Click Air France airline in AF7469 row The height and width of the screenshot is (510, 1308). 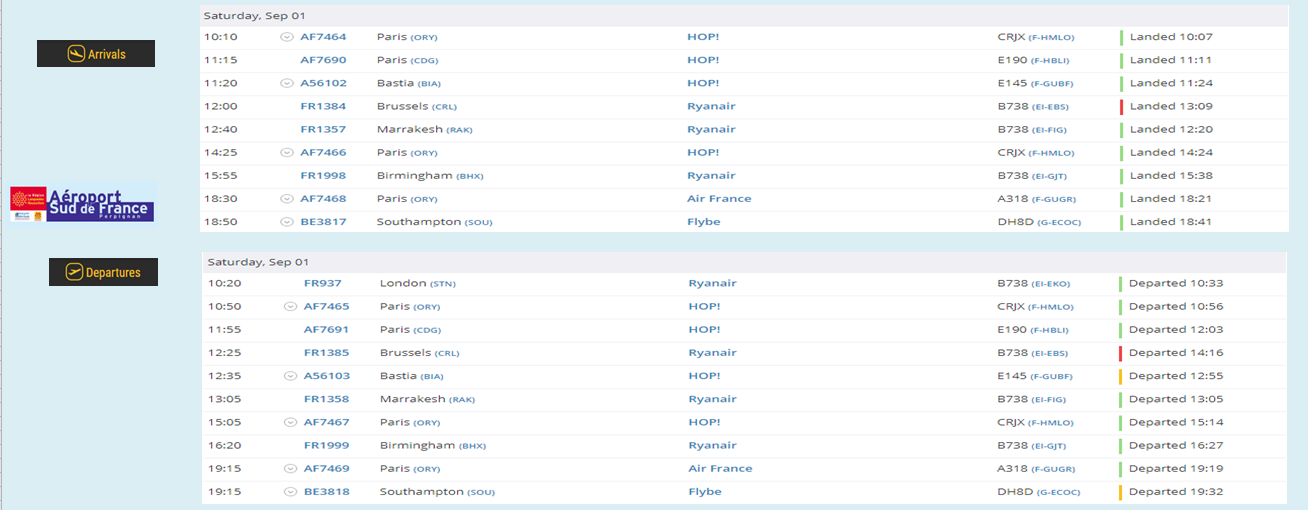[720, 468]
